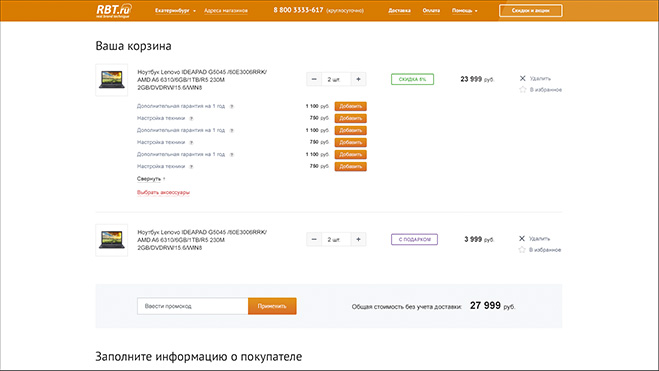Remove the 3 999 руб. item with X icon
The width and height of the screenshot is (659, 371).
[522, 238]
